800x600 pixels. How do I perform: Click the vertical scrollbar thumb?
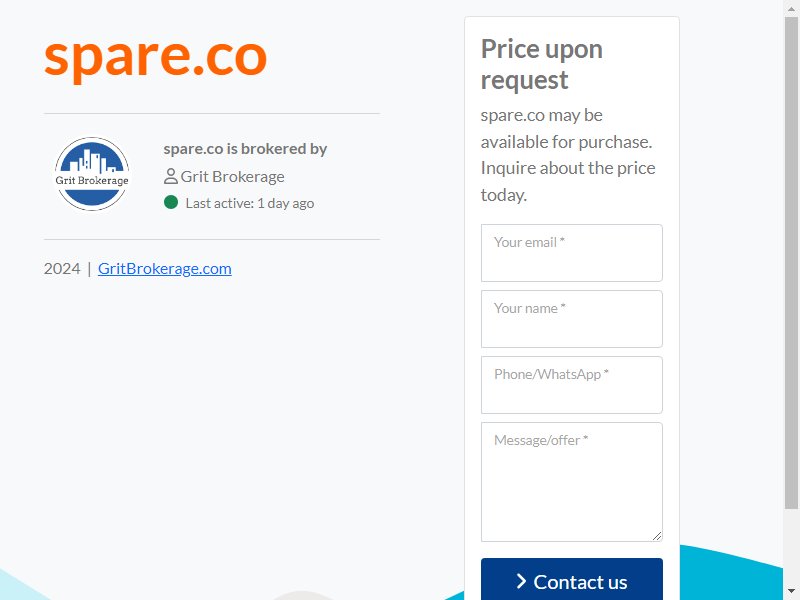pos(791,263)
